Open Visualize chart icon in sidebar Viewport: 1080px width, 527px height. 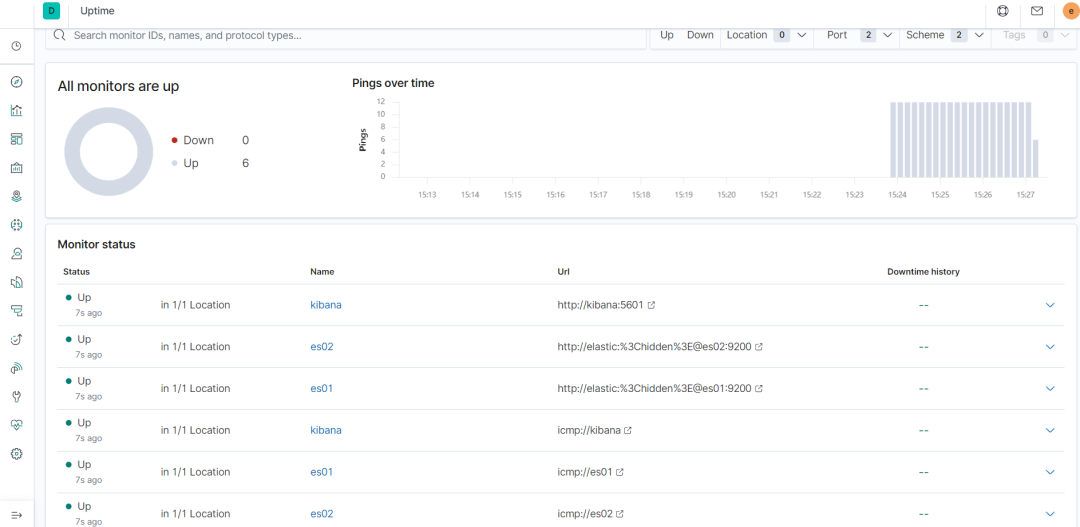[17, 110]
